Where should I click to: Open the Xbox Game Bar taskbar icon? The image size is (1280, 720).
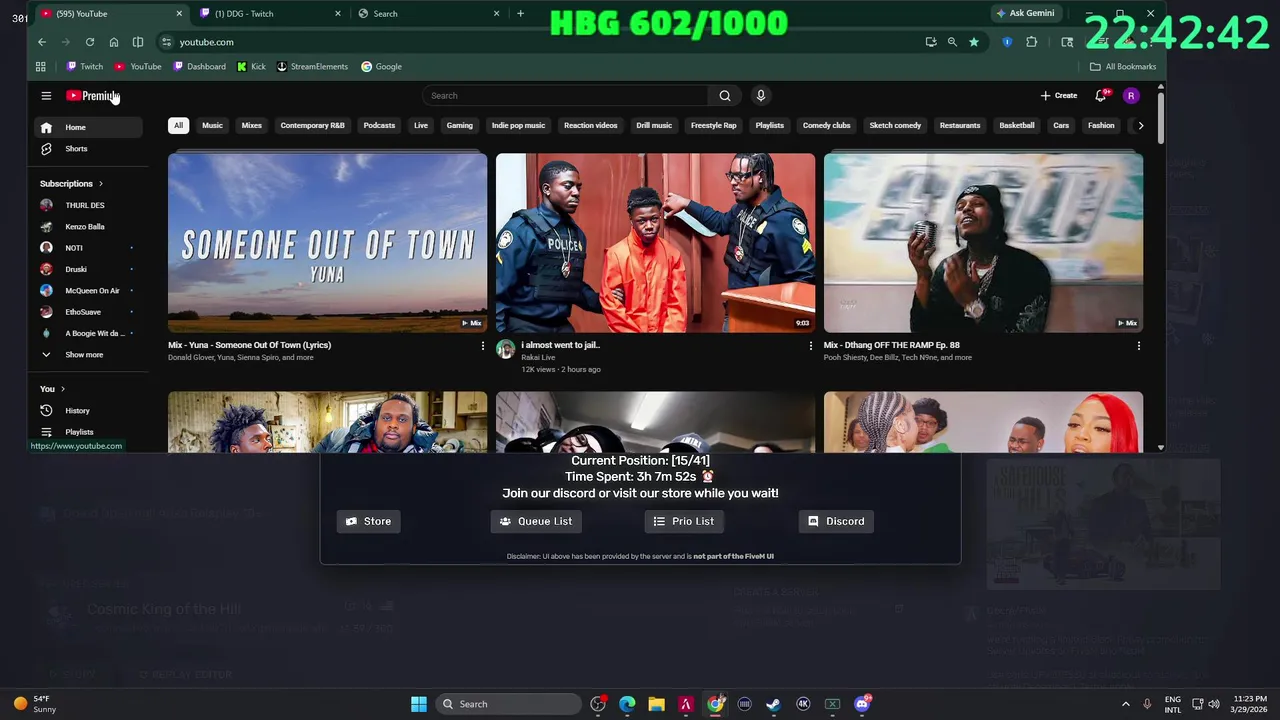coord(832,704)
